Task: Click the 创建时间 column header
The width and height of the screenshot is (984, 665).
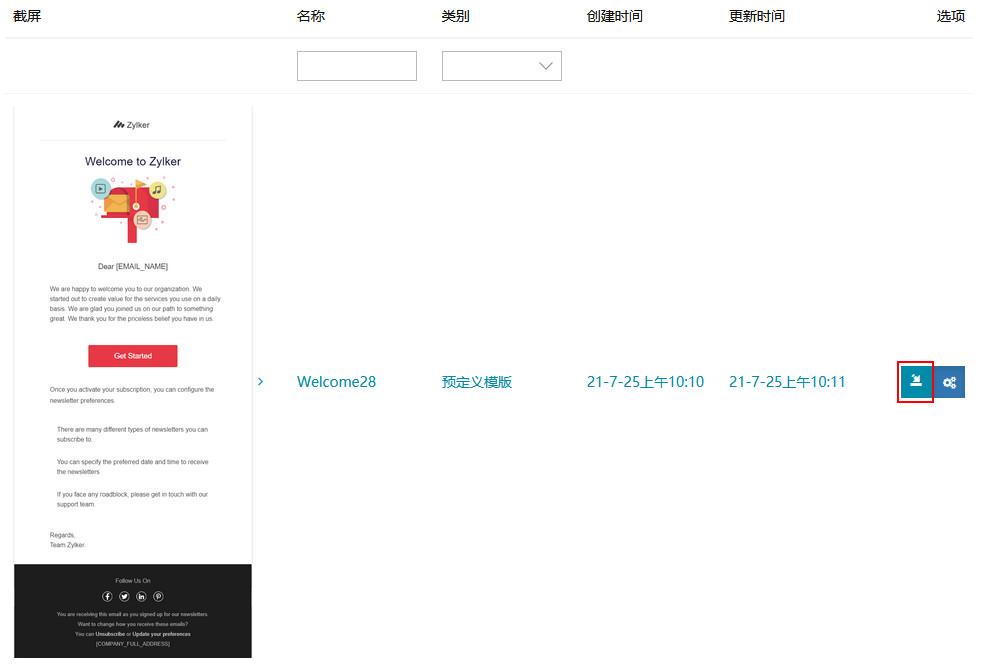Action: (614, 16)
